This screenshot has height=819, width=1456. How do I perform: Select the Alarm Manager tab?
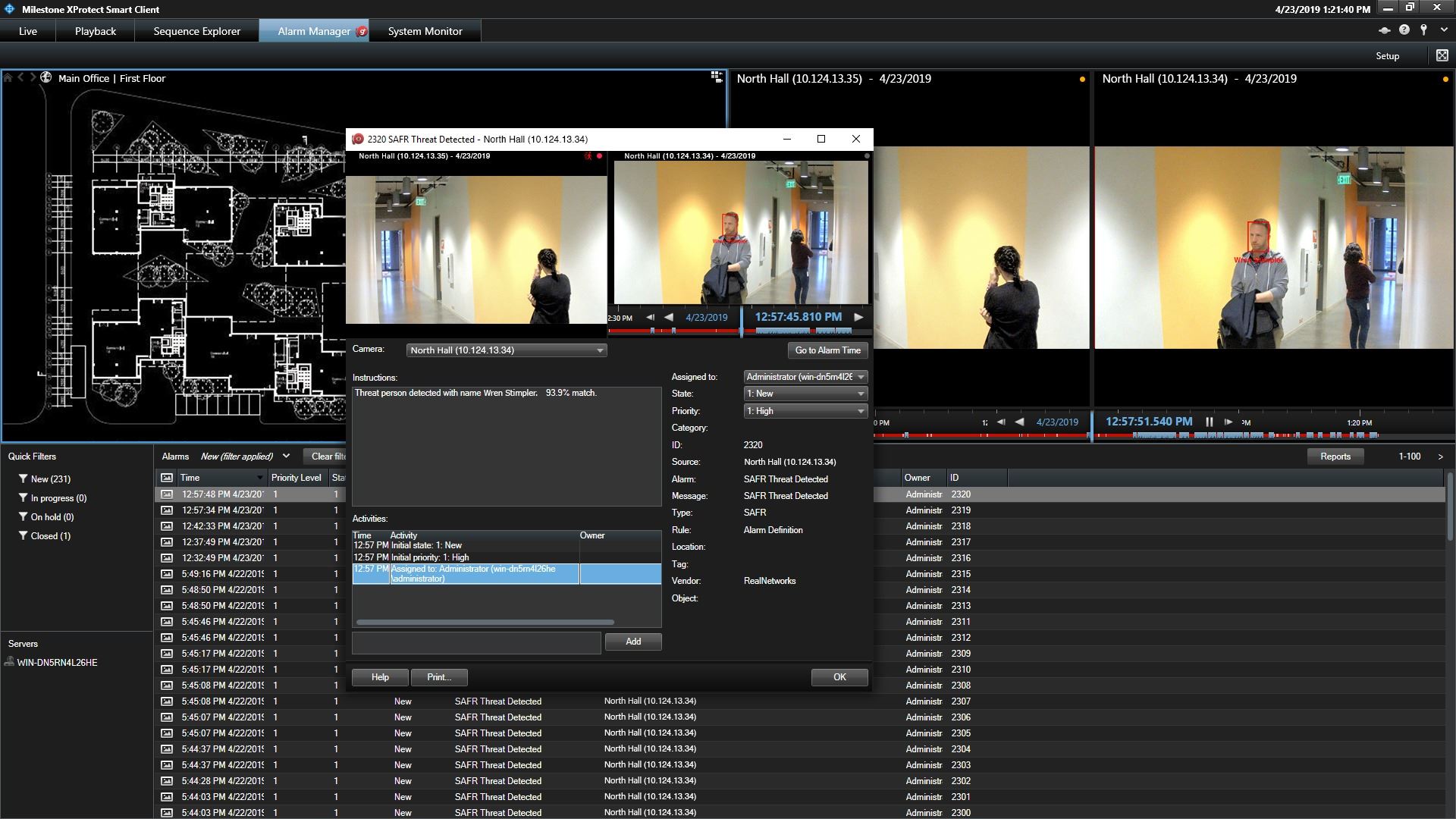coord(314,31)
